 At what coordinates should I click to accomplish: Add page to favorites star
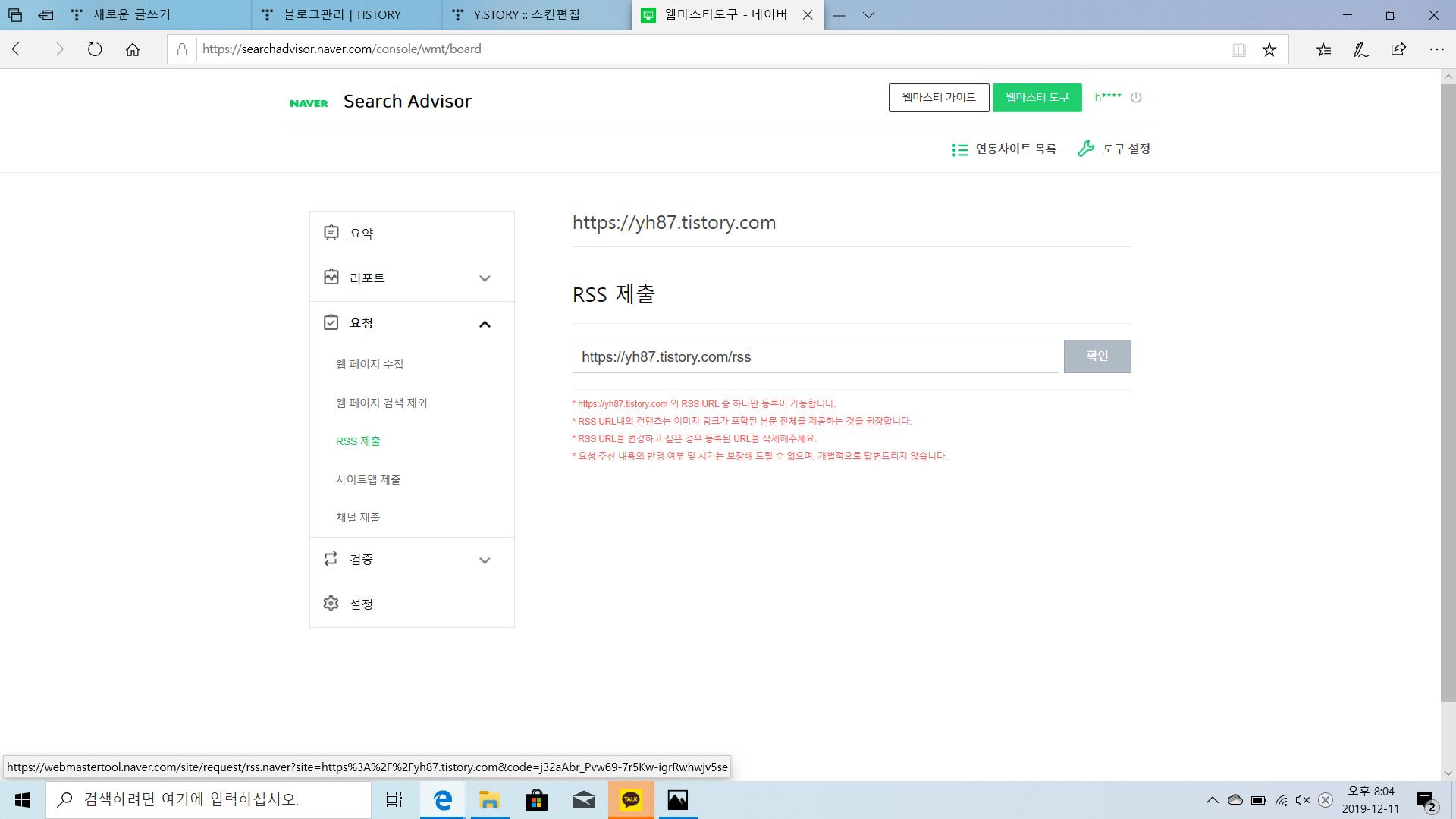point(1269,49)
